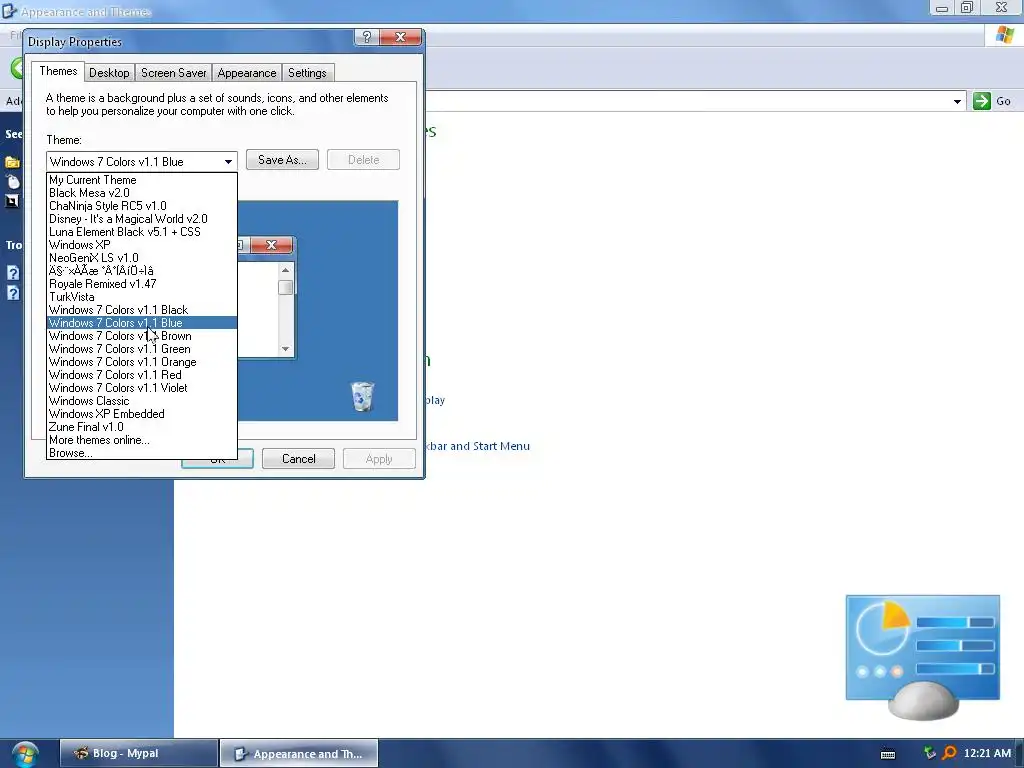This screenshot has height=768, width=1024.
Task: Click the Apply button
Action: 379,458
